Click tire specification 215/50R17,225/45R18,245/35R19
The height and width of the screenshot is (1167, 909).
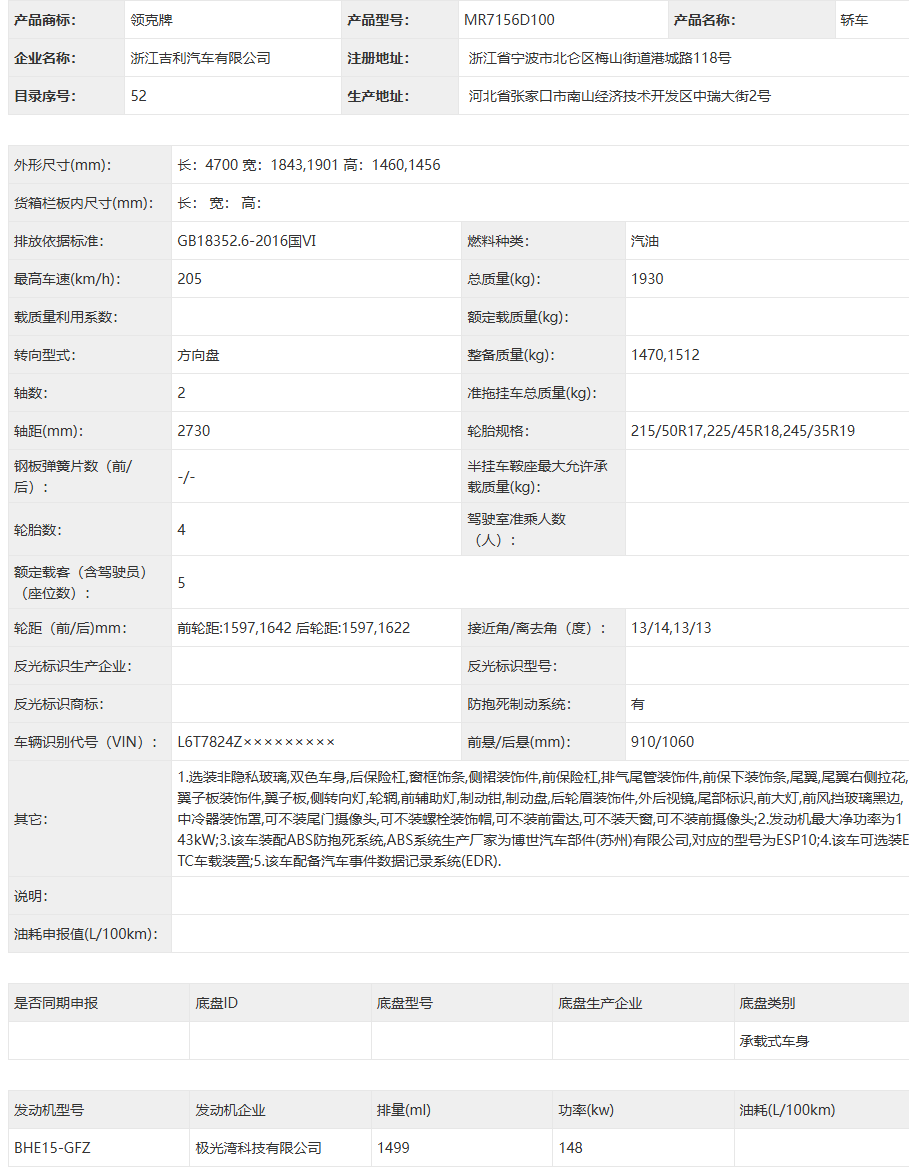(x=743, y=431)
